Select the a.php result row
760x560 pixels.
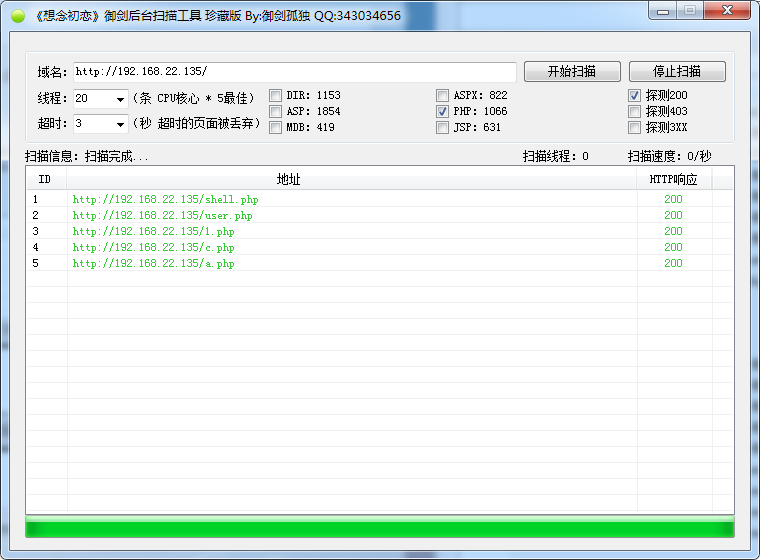click(x=380, y=263)
